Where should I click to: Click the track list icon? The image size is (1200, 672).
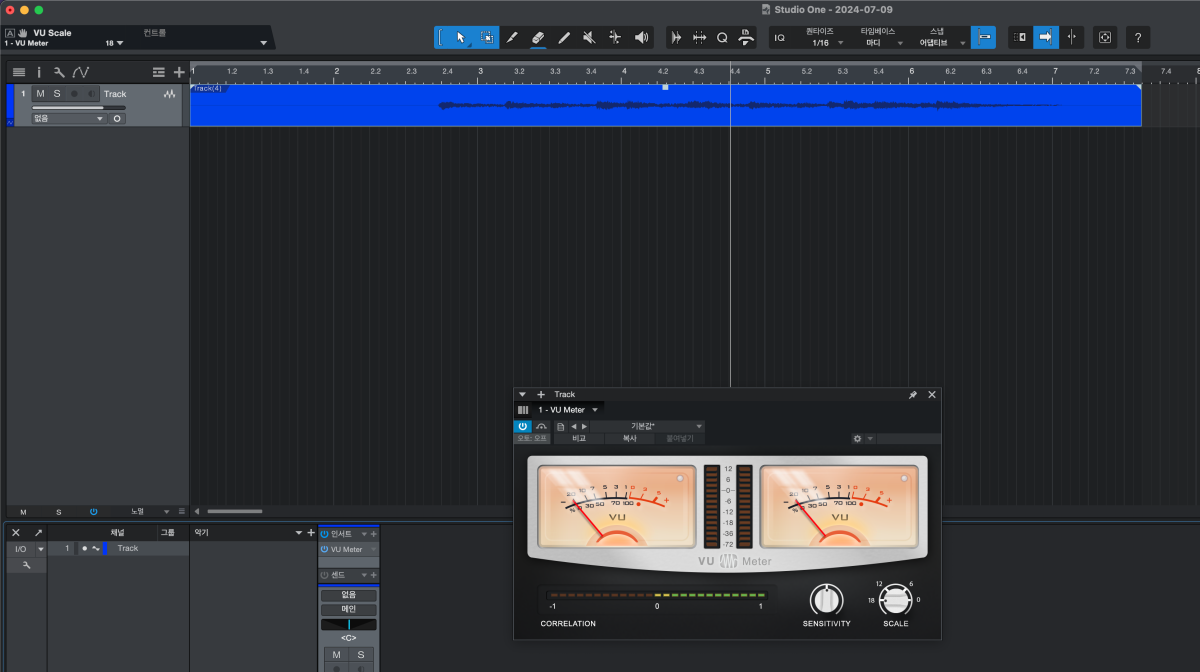click(19, 72)
